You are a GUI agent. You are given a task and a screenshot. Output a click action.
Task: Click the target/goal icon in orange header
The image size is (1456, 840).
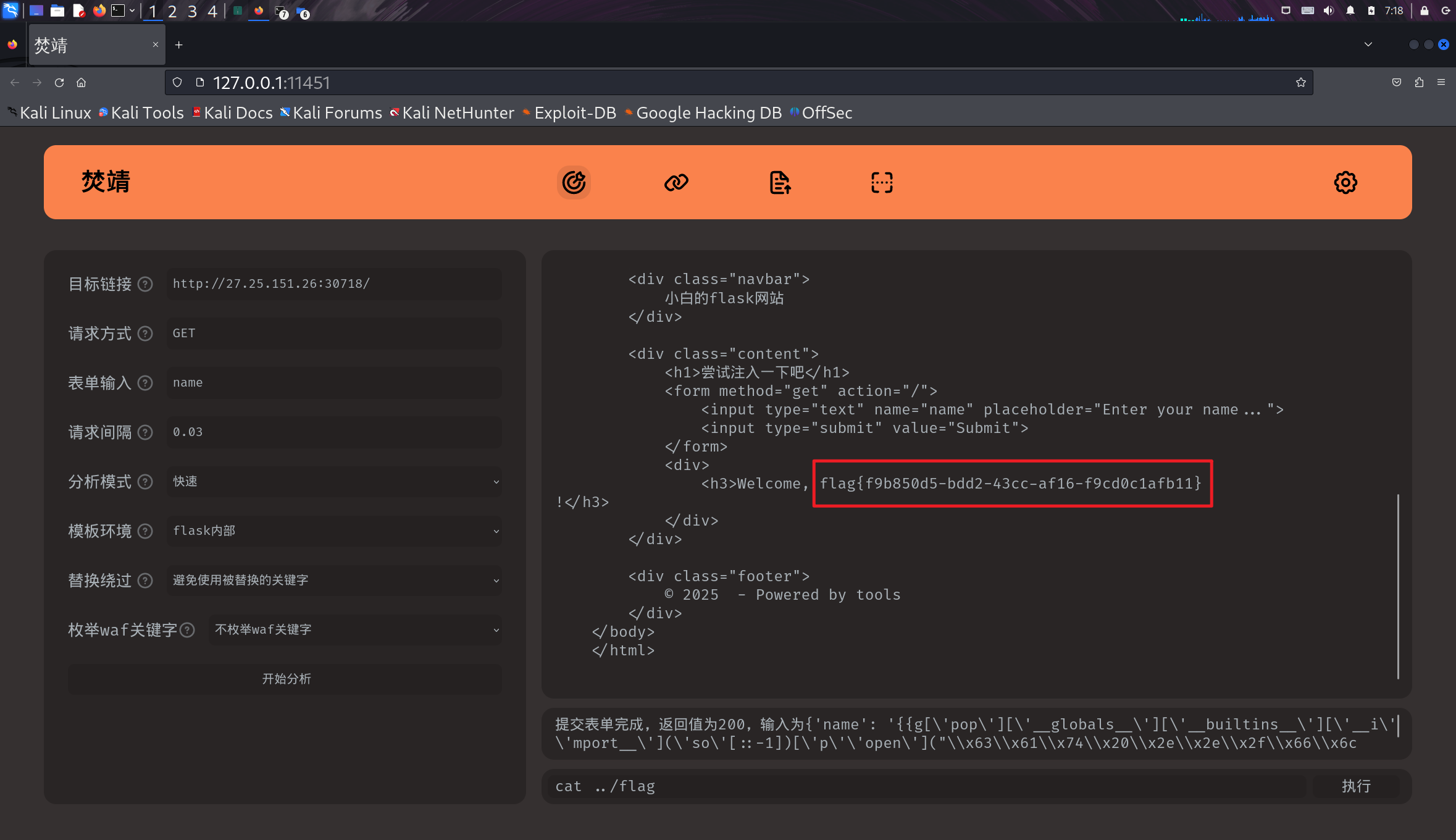(x=574, y=182)
